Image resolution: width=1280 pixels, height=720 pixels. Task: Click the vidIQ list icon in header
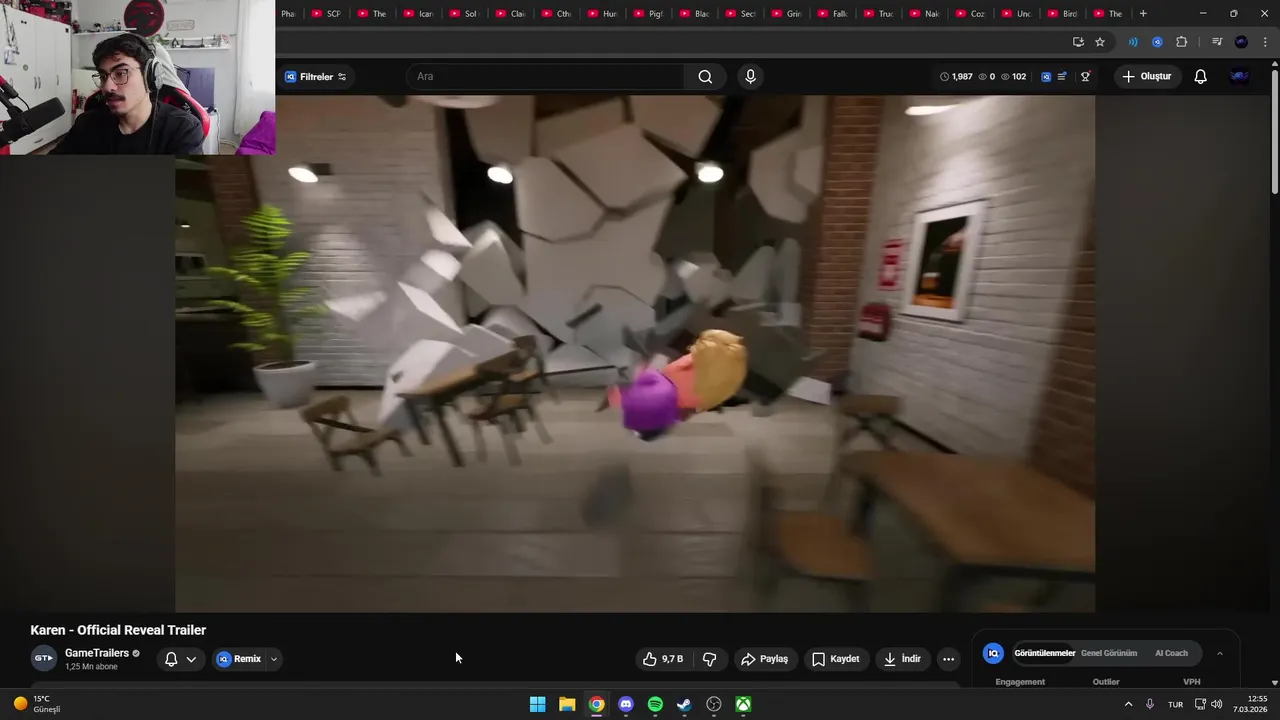[x=1062, y=77]
